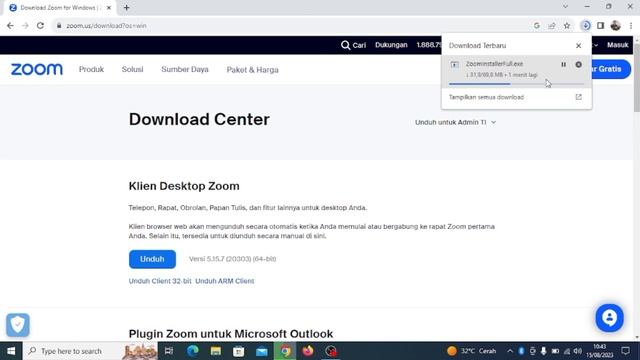Open a new browser tab
Image resolution: width=640 pixels, height=360 pixels.
[x=127, y=7]
